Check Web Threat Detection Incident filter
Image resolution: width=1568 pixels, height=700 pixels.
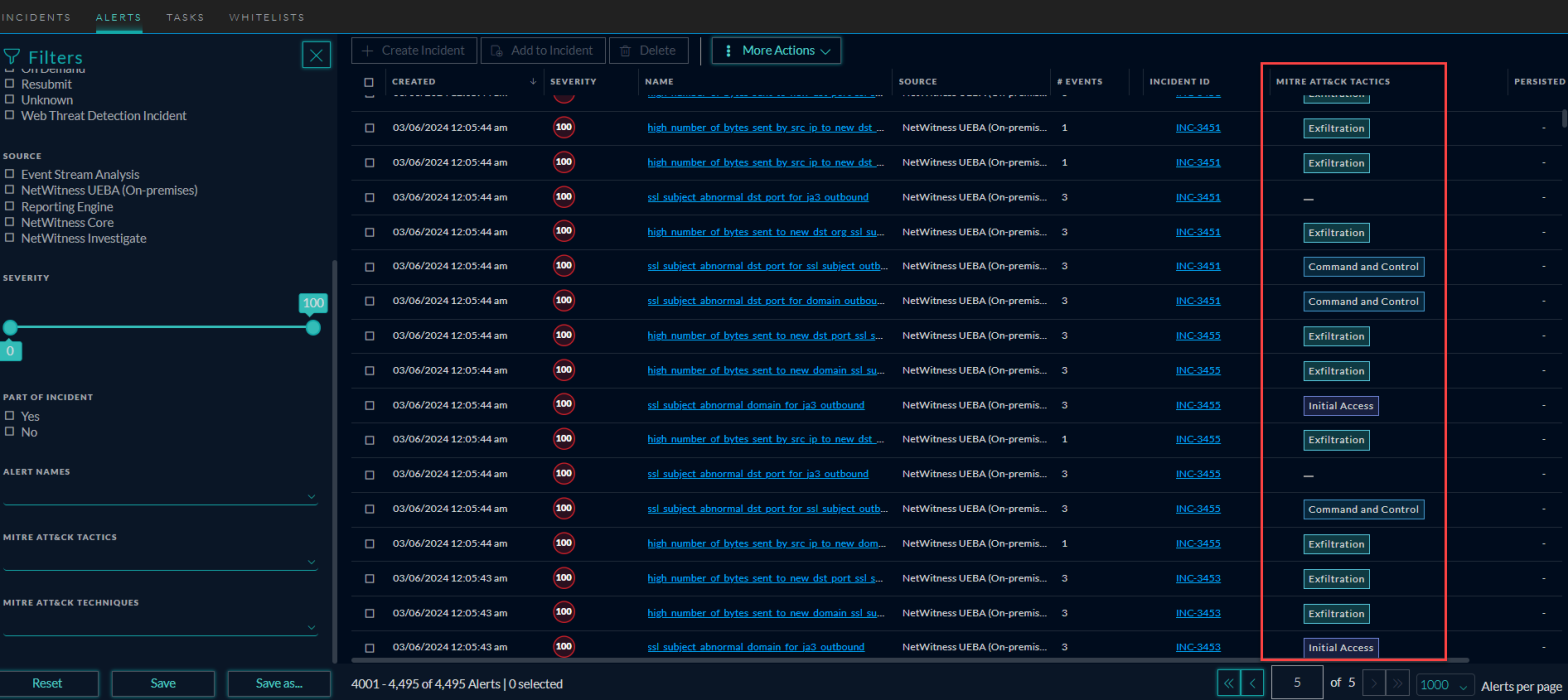point(10,115)
